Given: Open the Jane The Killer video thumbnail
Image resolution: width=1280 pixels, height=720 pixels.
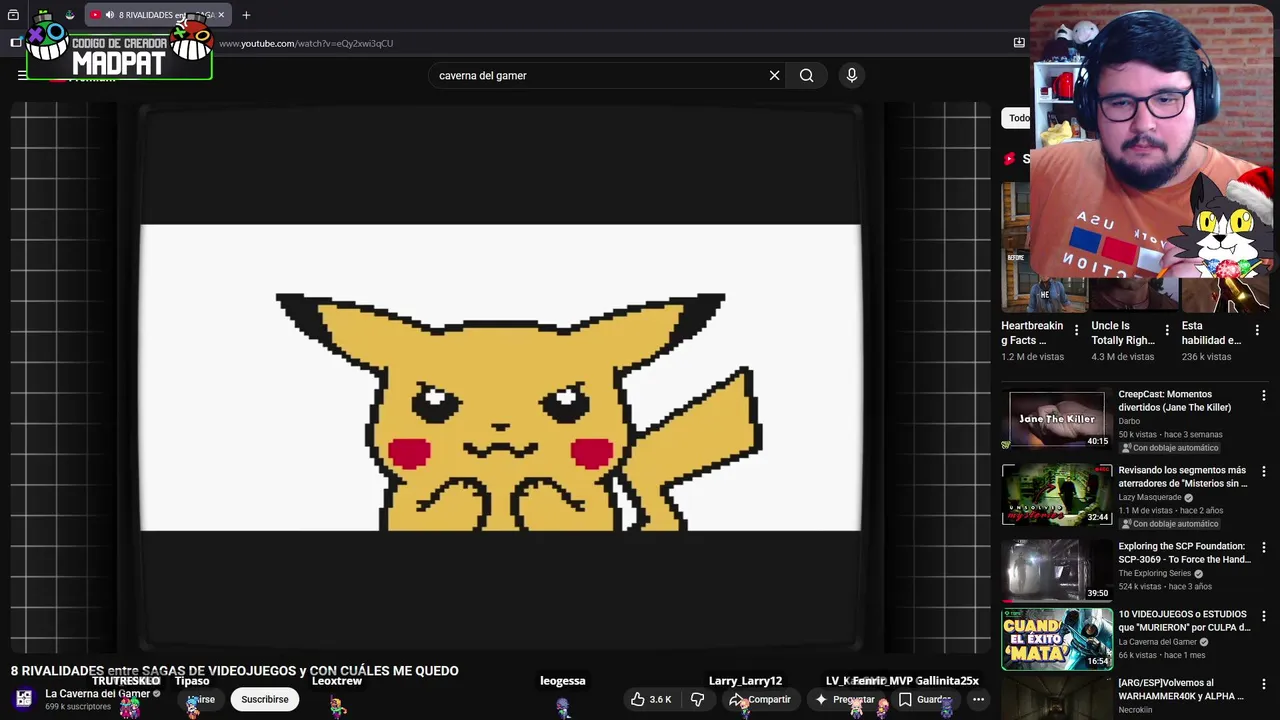Looking at the screenshot, I should tap(1057, 418).
